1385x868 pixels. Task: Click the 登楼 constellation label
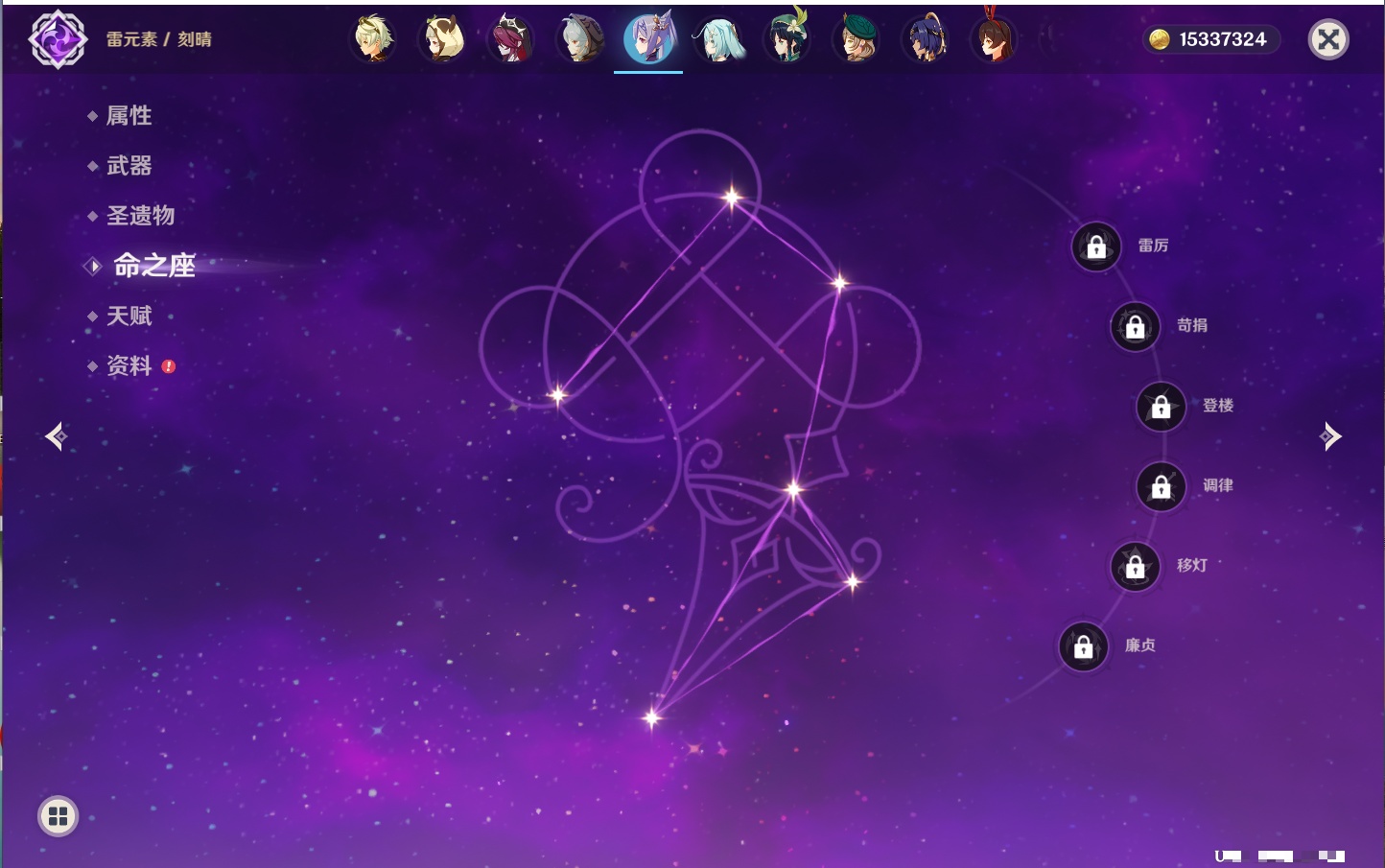point(1218,405)
